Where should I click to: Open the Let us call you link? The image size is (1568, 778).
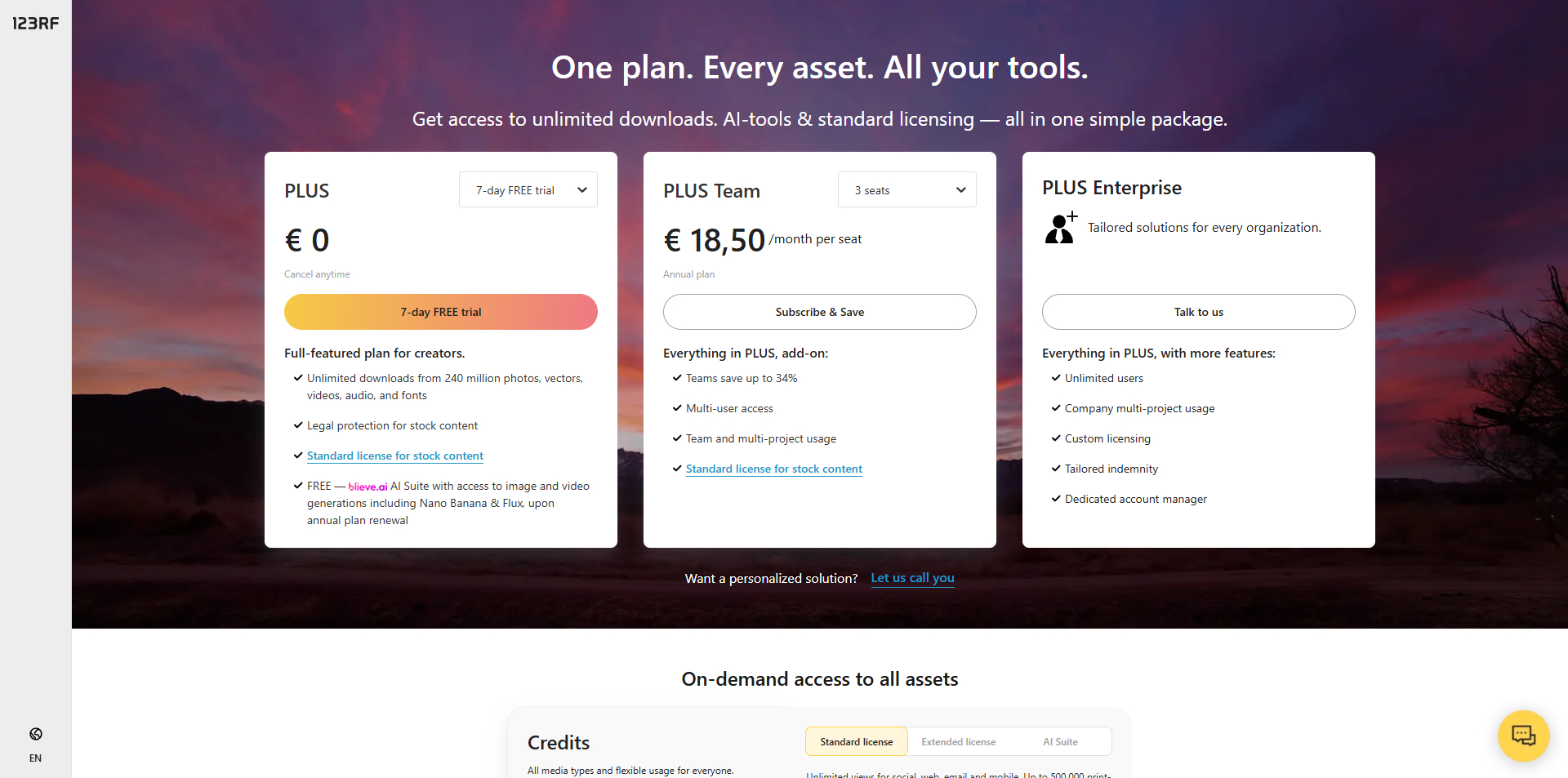point(912,578)
